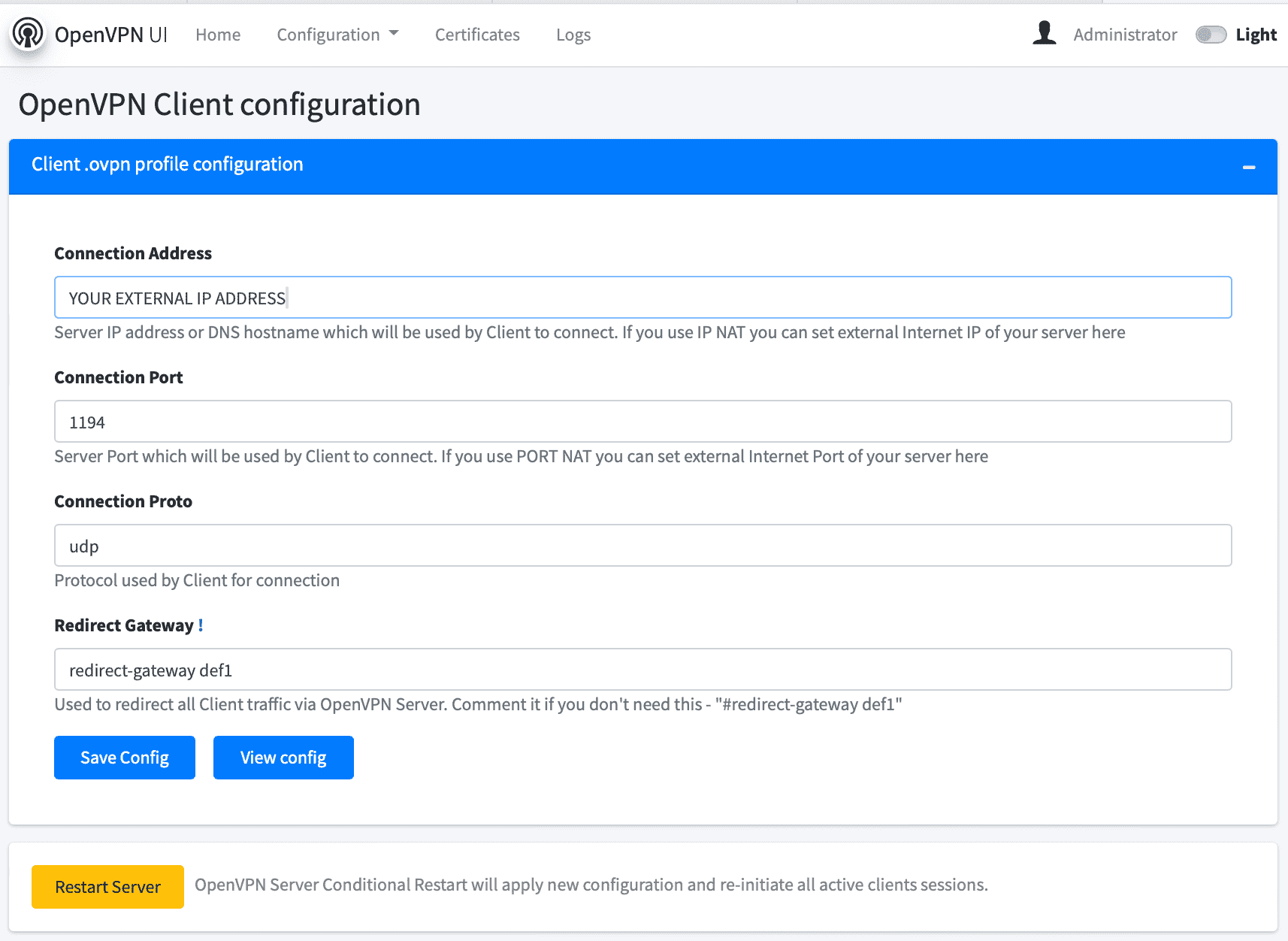Viewport: 1288px width, 941px height.
Task: Click the Connection Proto field
Action: (x=642, y=546)
